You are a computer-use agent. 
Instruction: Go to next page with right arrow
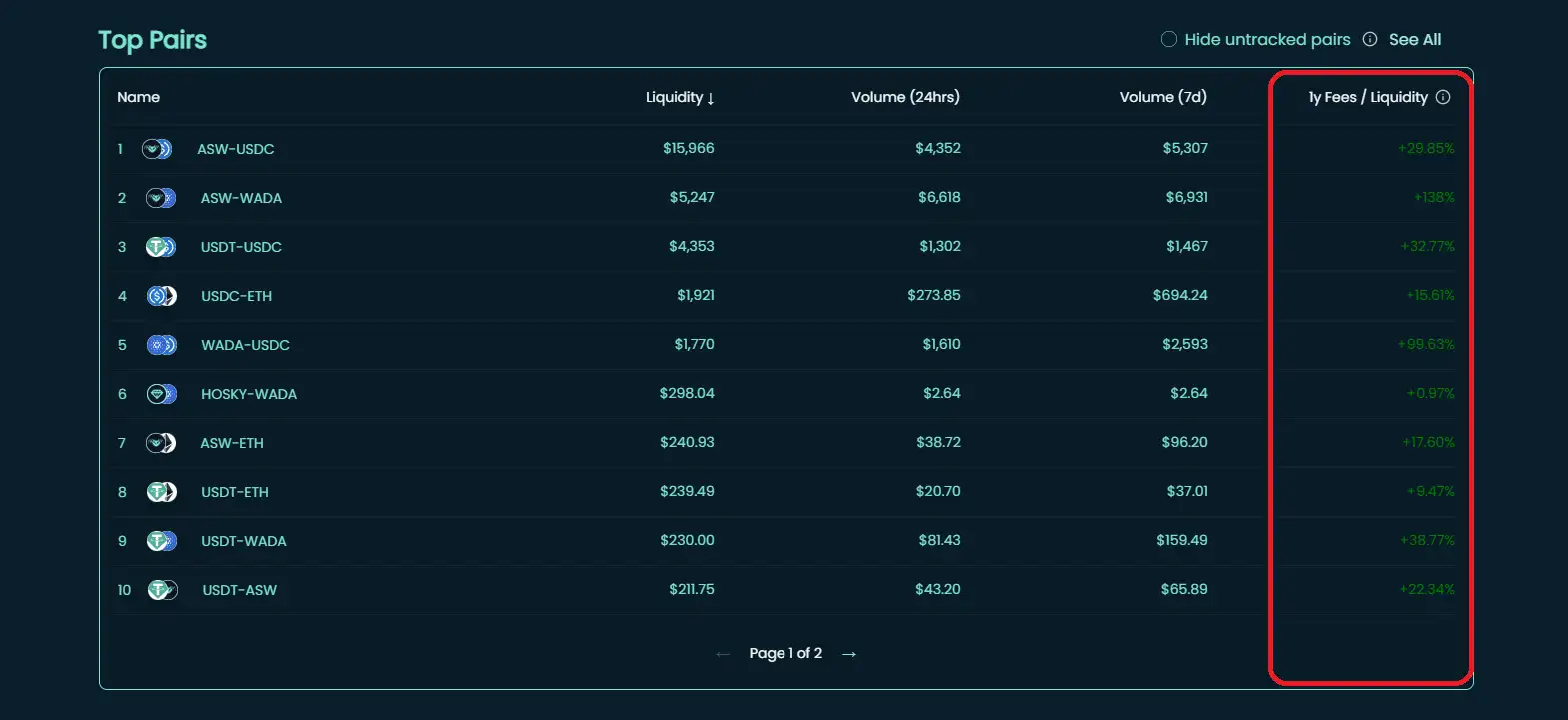pyautogui.click(x=849, y=654)
